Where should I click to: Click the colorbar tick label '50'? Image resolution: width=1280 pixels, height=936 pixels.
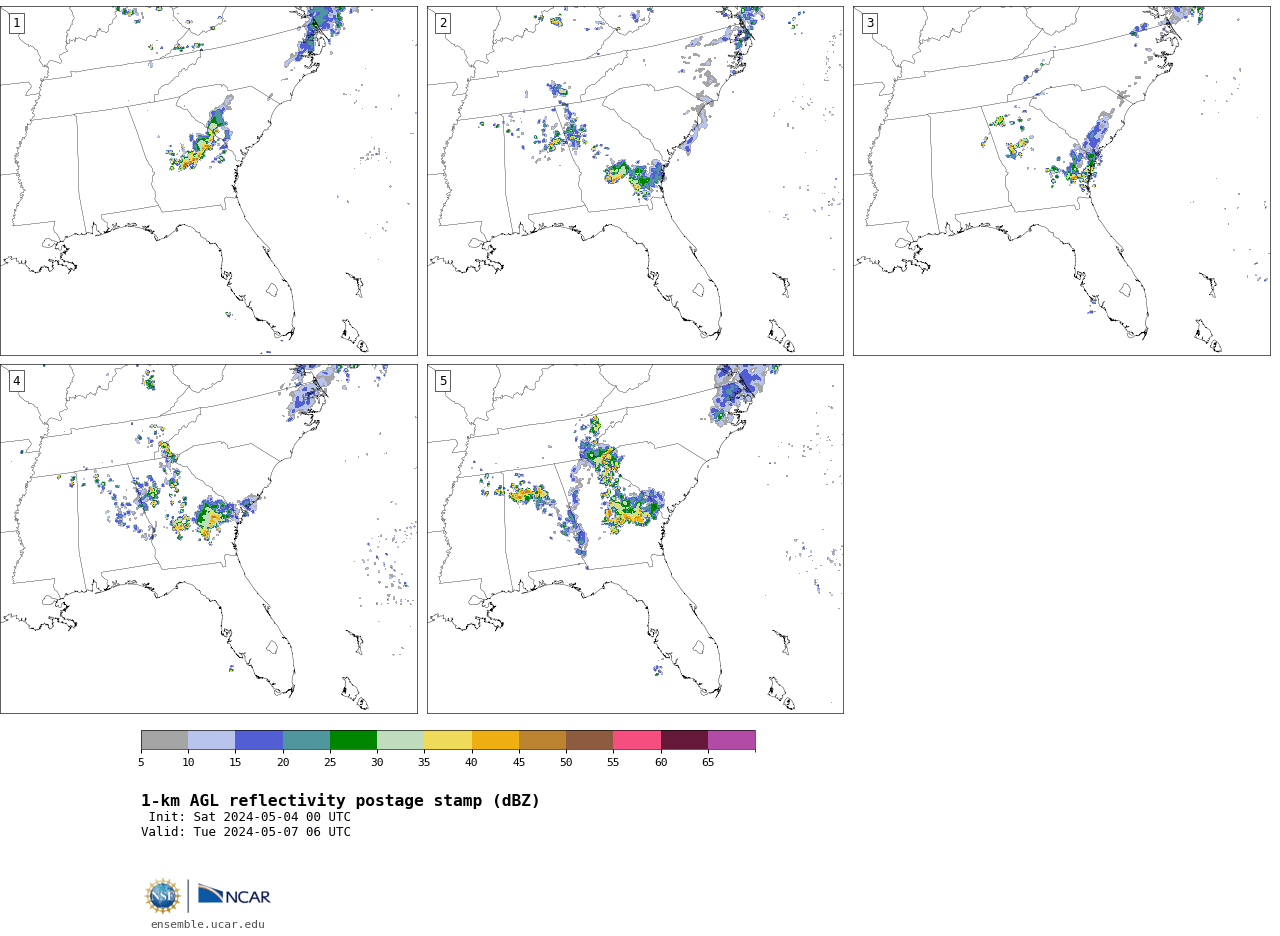click(566, 763)
